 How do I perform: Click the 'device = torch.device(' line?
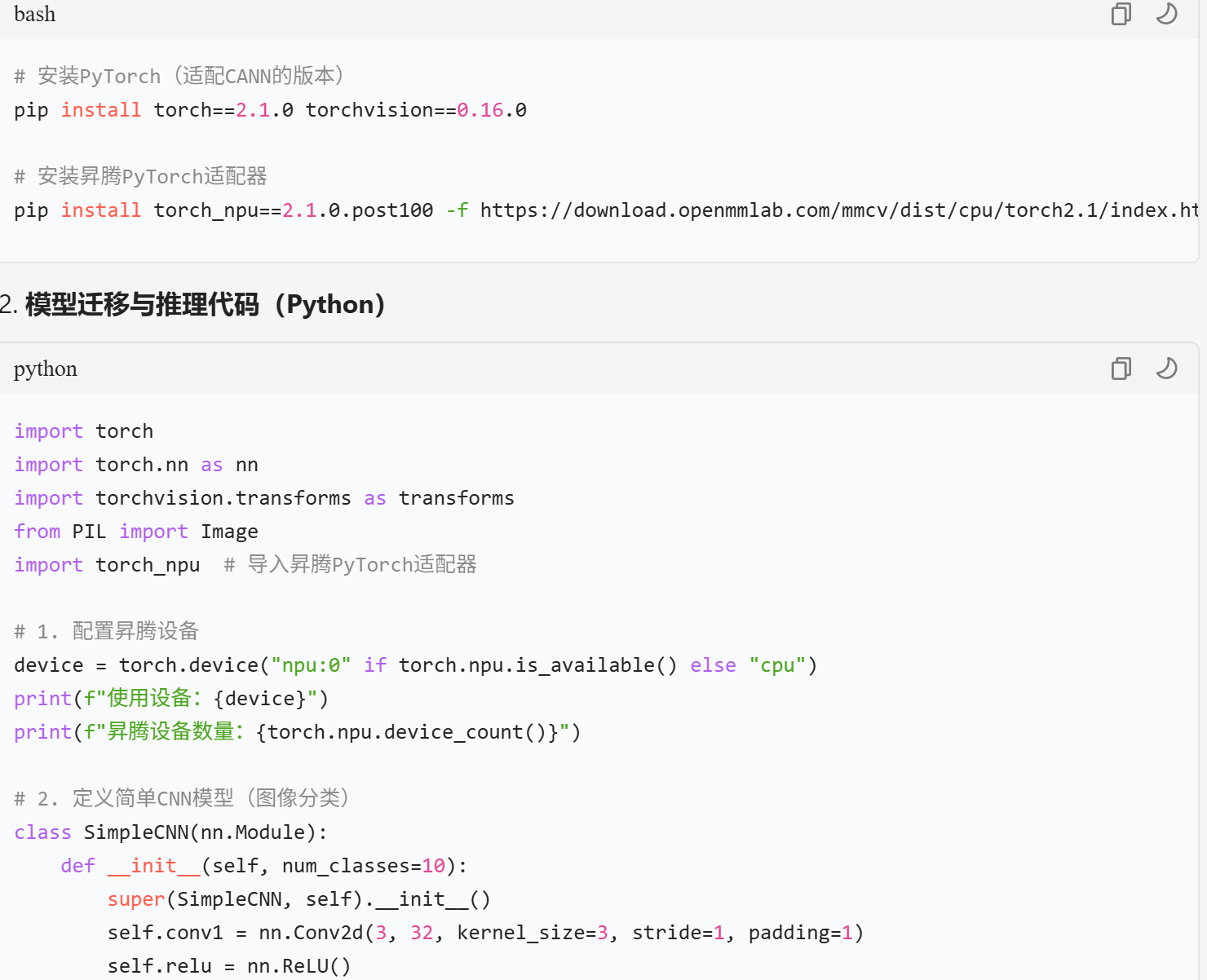pos(415,665)
